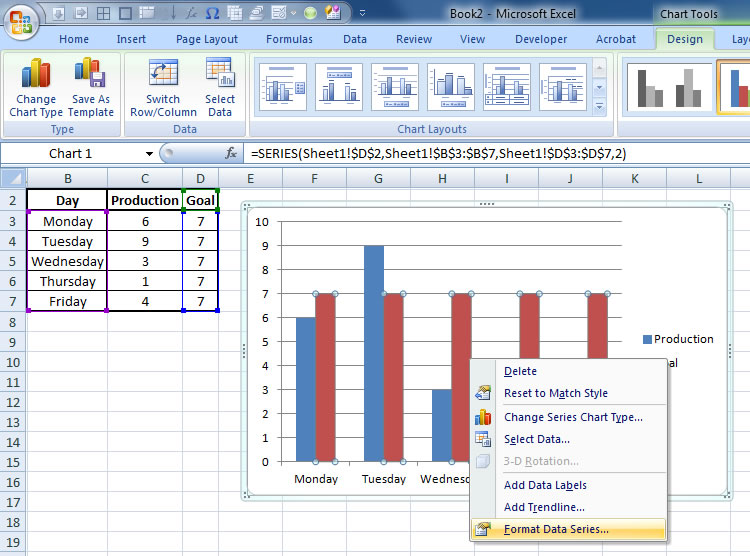Select the third chart layout thumbnail
The width and height of the screenshot is (750, 556).
[x=395, y=87]
